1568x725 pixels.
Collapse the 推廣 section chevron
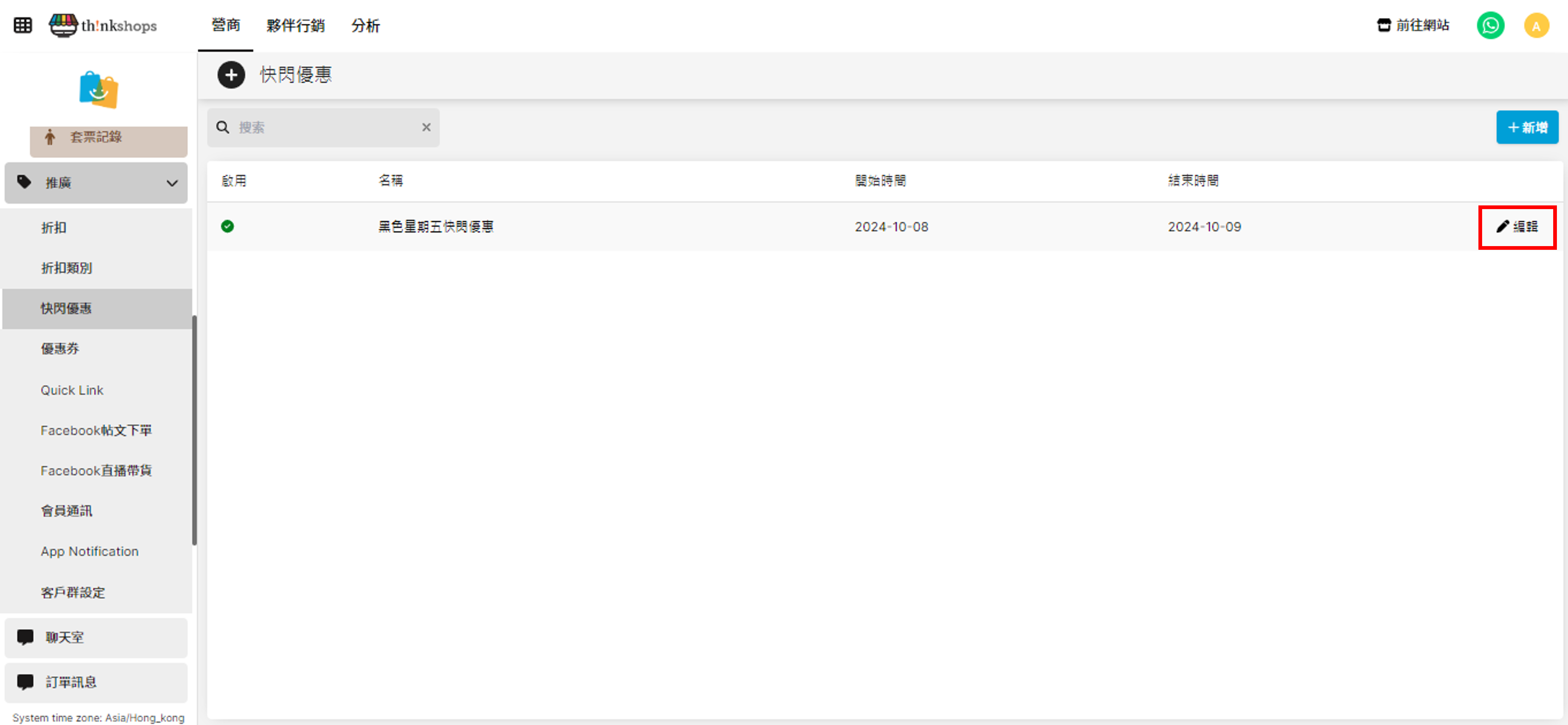point(172,183)
